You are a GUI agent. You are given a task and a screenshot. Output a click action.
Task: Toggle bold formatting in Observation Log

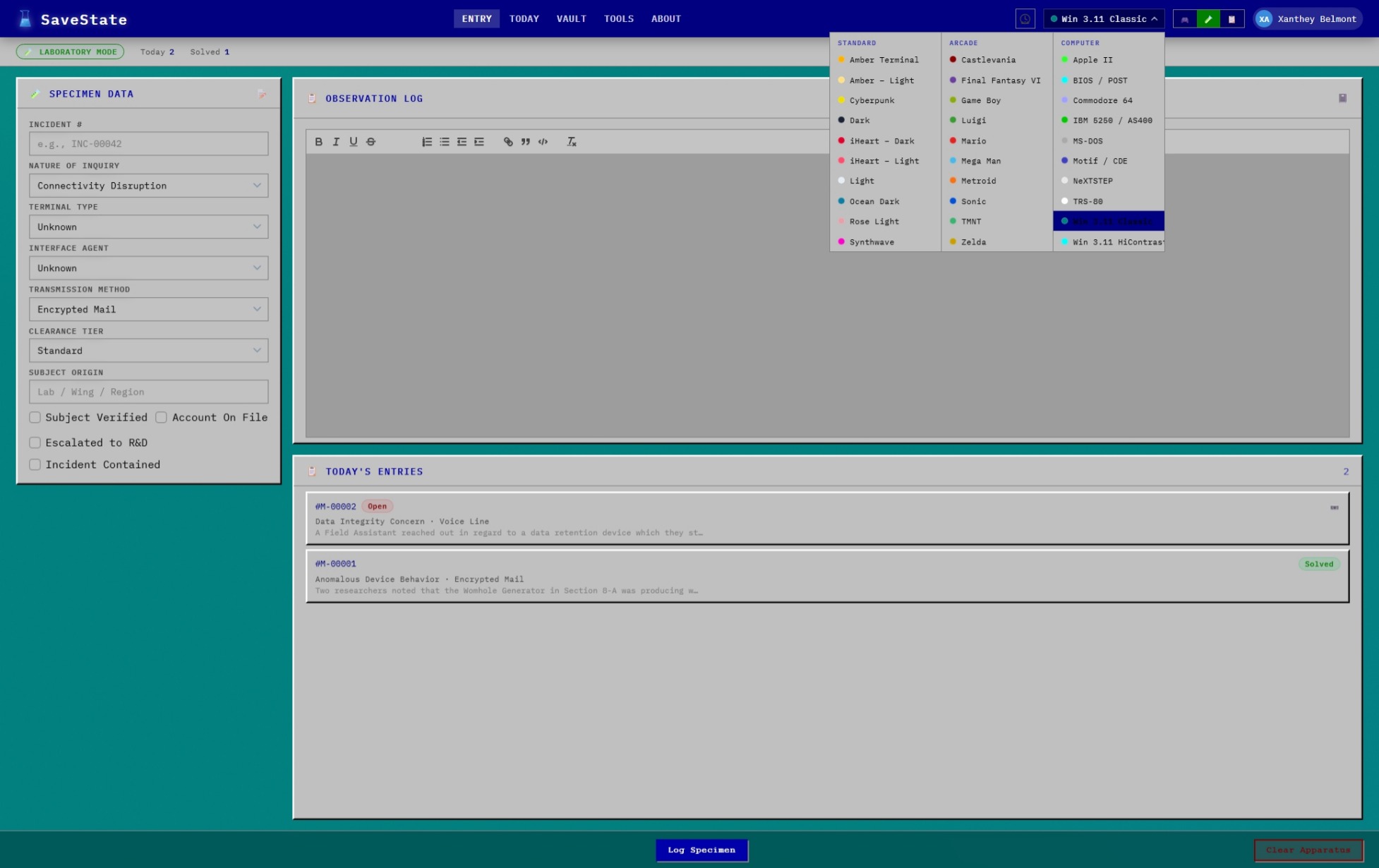tap(318, 142)
